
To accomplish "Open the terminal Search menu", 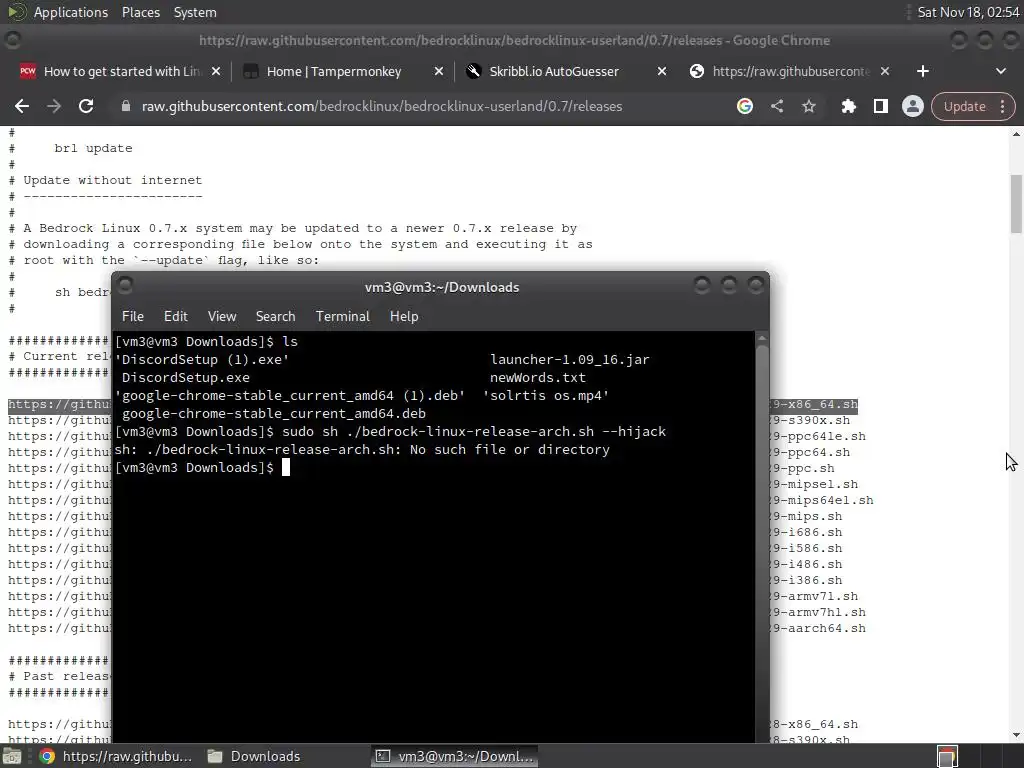I will 276,316.
